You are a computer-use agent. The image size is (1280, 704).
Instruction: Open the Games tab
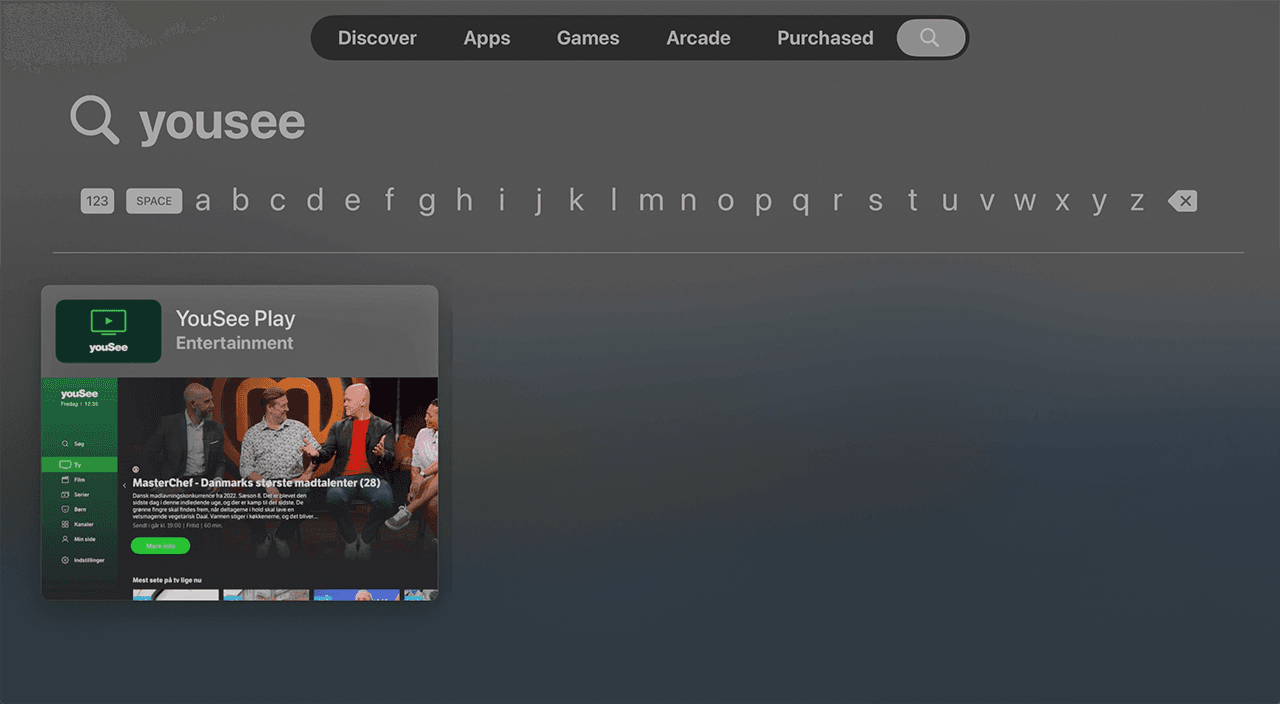tap(588, 37)
